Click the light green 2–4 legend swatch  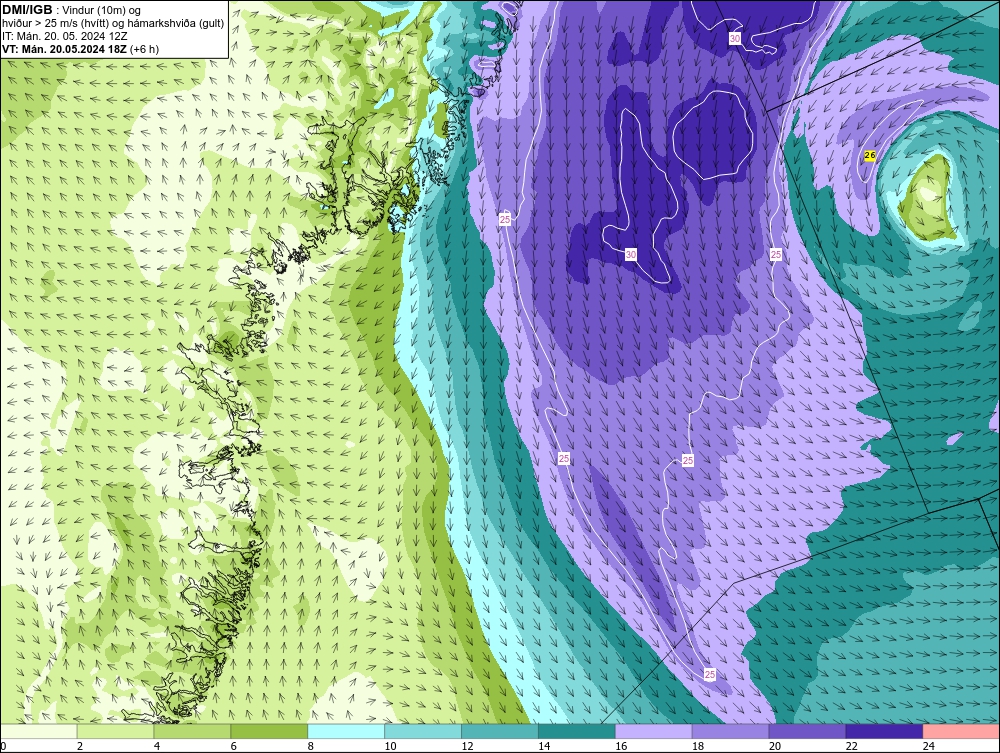tap(115, 731)
